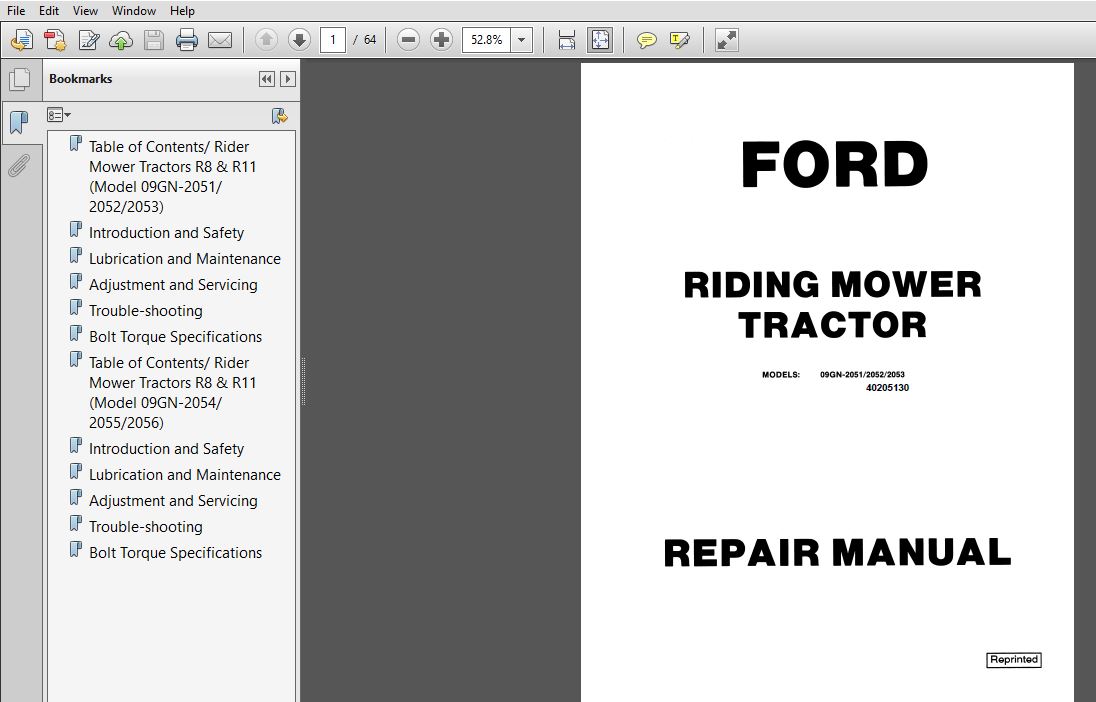1096x702 pixels.
Task: Click the page number field
Action: [333, 40]
